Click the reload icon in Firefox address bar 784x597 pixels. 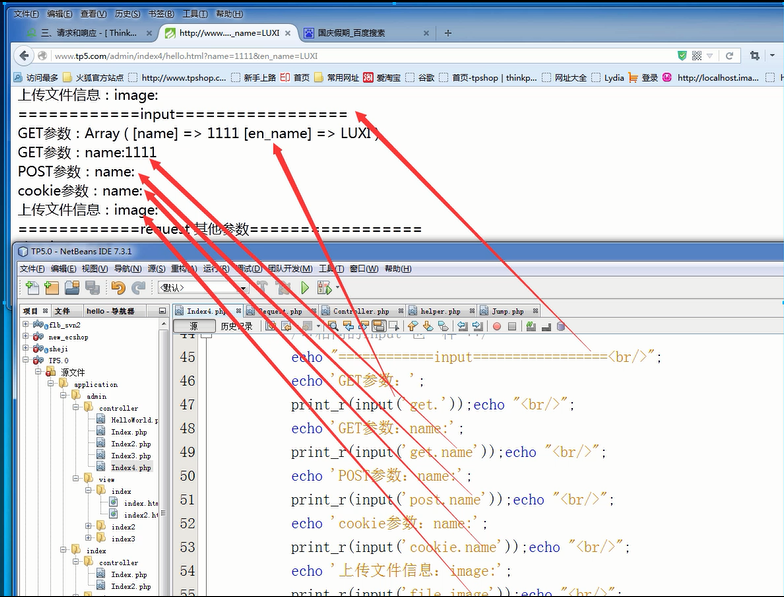click(730, 56)
